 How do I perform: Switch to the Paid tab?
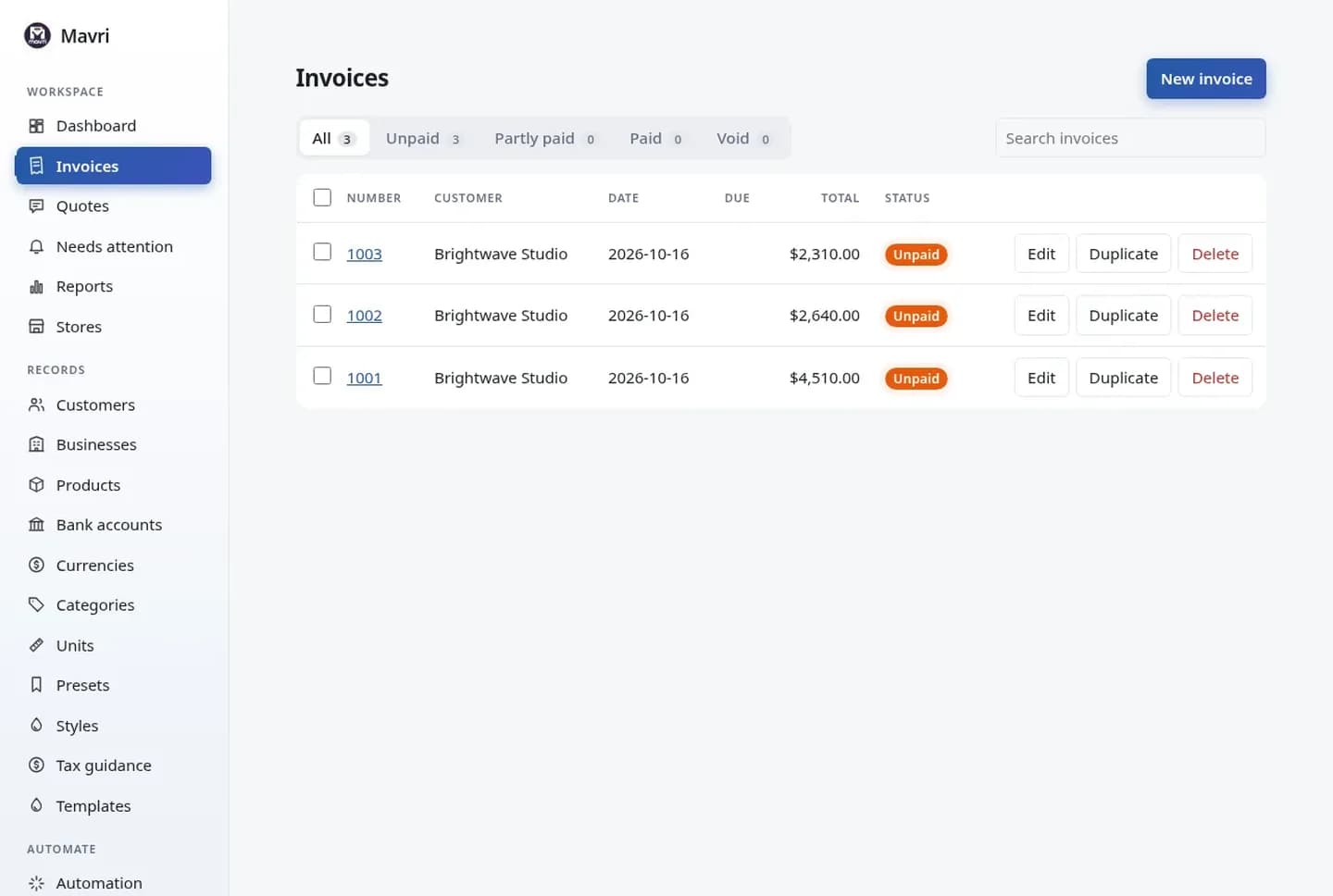pos(656,138)
